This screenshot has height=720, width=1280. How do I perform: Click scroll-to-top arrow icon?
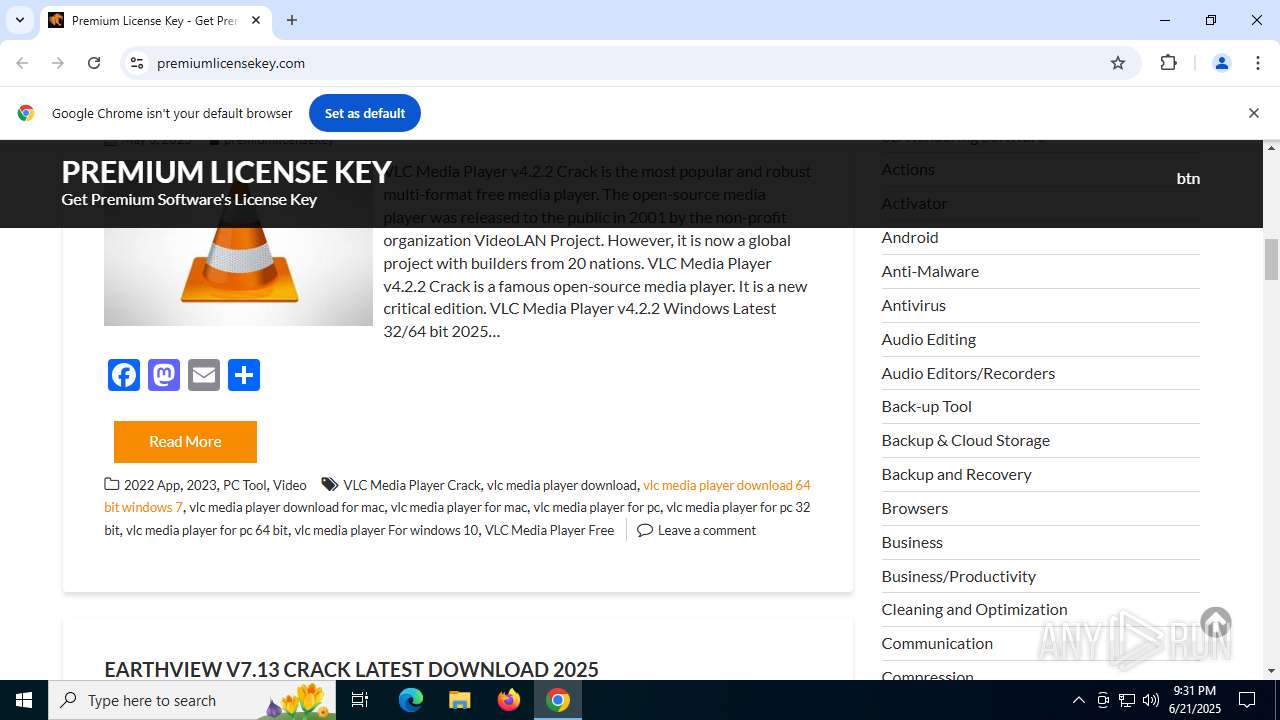coord(1216,623)
